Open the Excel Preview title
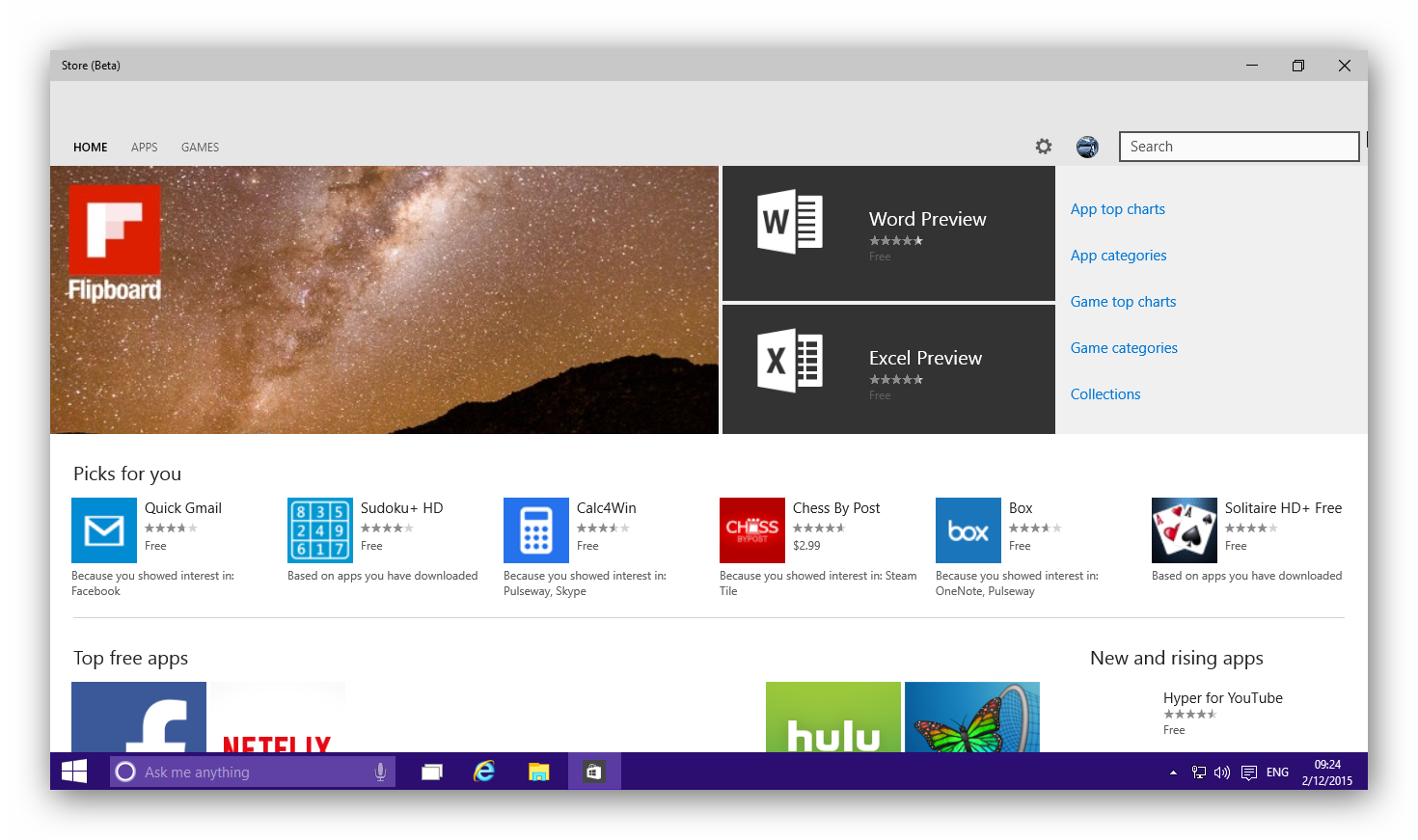 (x=926, y=358)
